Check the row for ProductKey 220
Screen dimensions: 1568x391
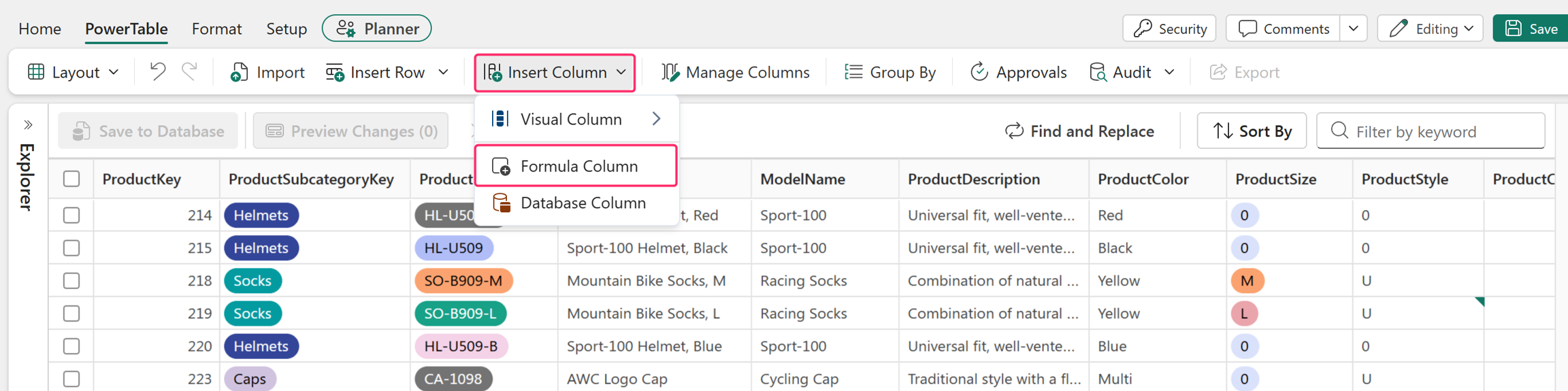pyautogui.click(x=71, y=345)
